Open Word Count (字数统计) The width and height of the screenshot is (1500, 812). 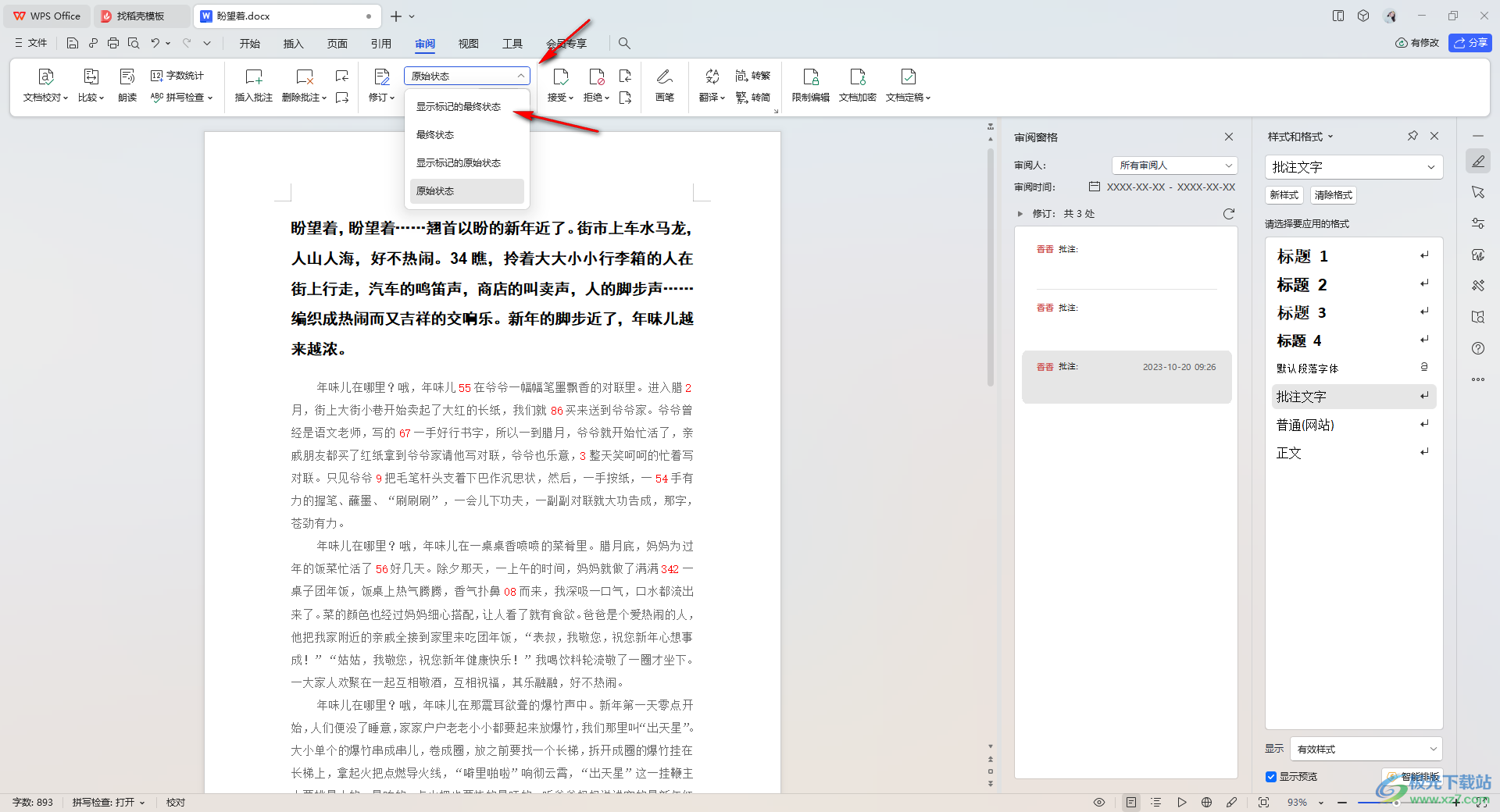[x=177, y=76]
